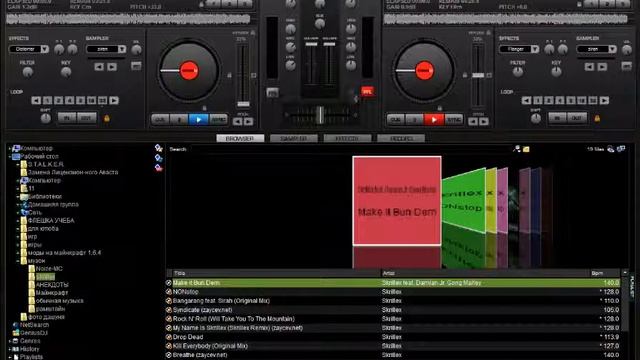Toggle the left deck loop lock icon
The width and height of the screenshot is (640, 360).
pos(107,118)
